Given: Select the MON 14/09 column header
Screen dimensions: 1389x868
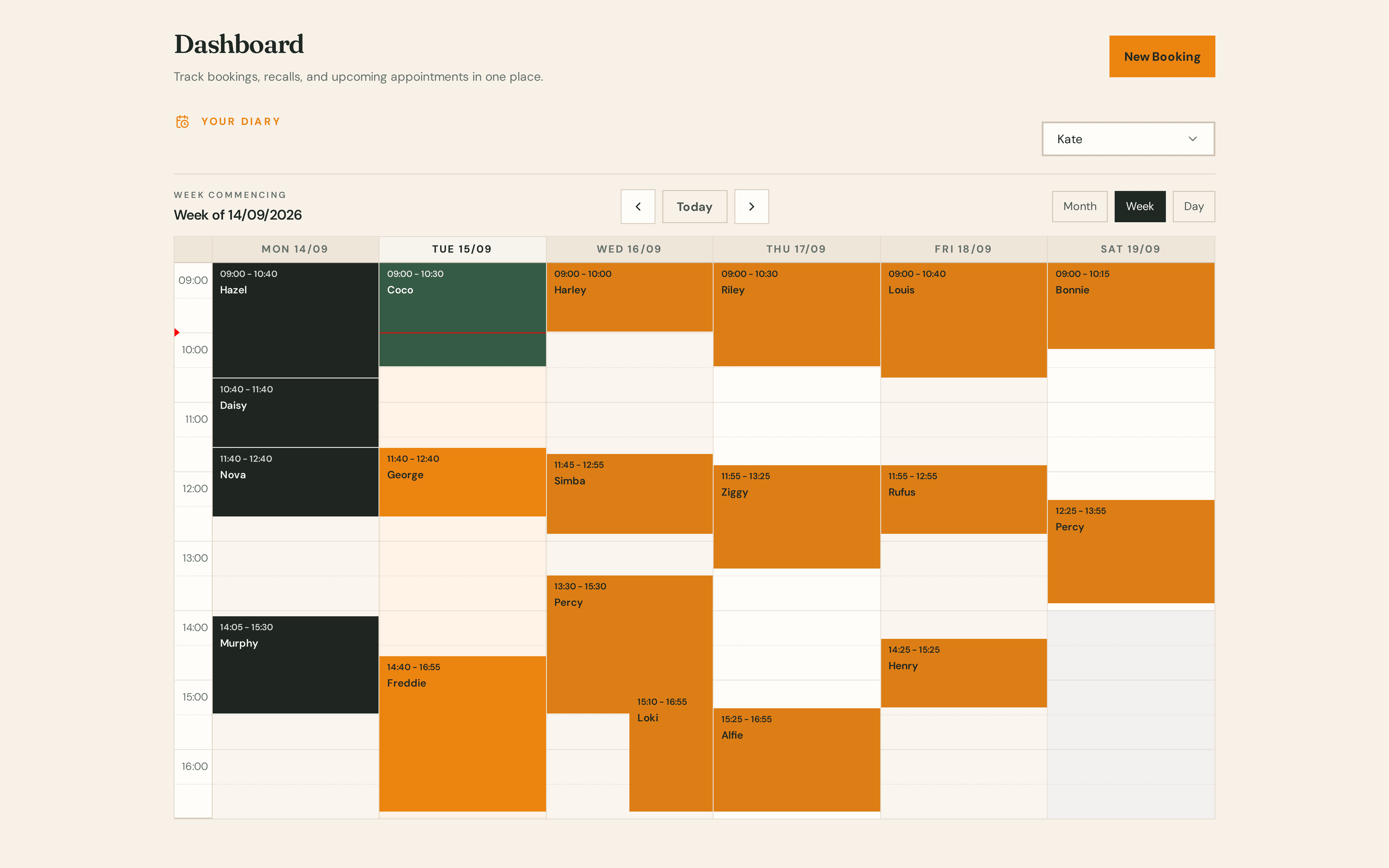Looking at the screenshot, I should coord(295,249).
